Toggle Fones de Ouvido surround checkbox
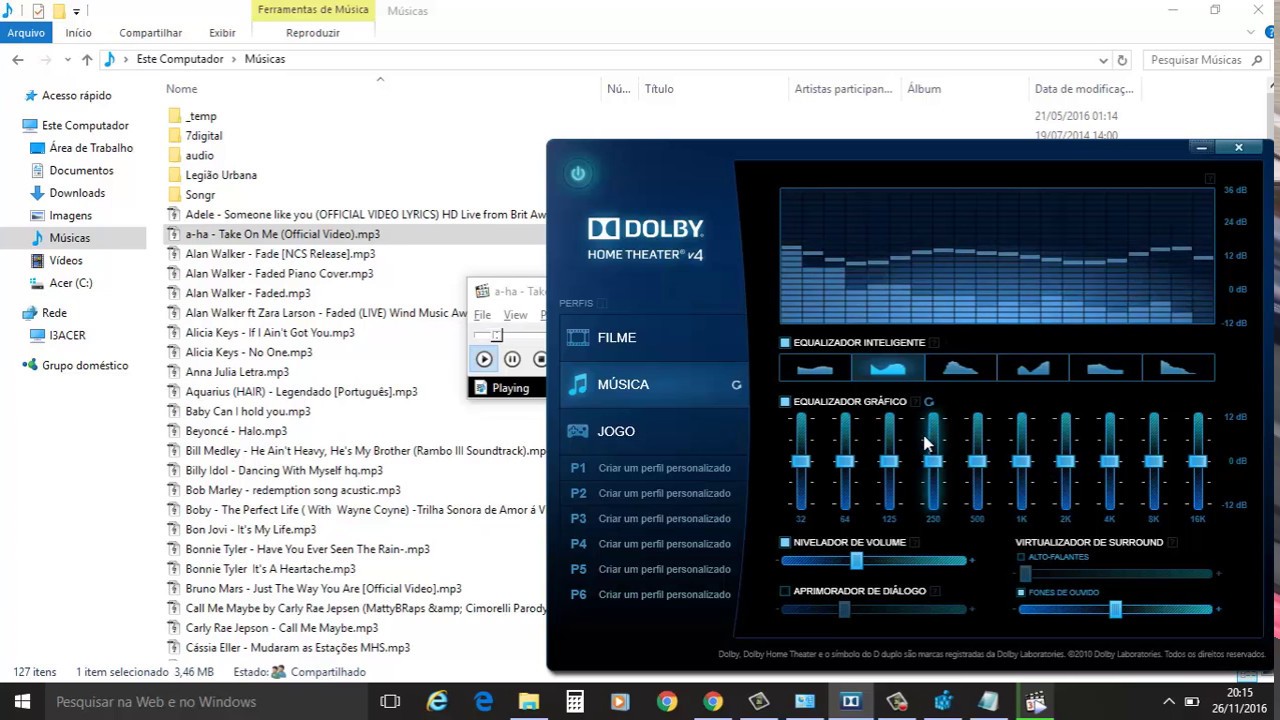 click(1021, 592)
